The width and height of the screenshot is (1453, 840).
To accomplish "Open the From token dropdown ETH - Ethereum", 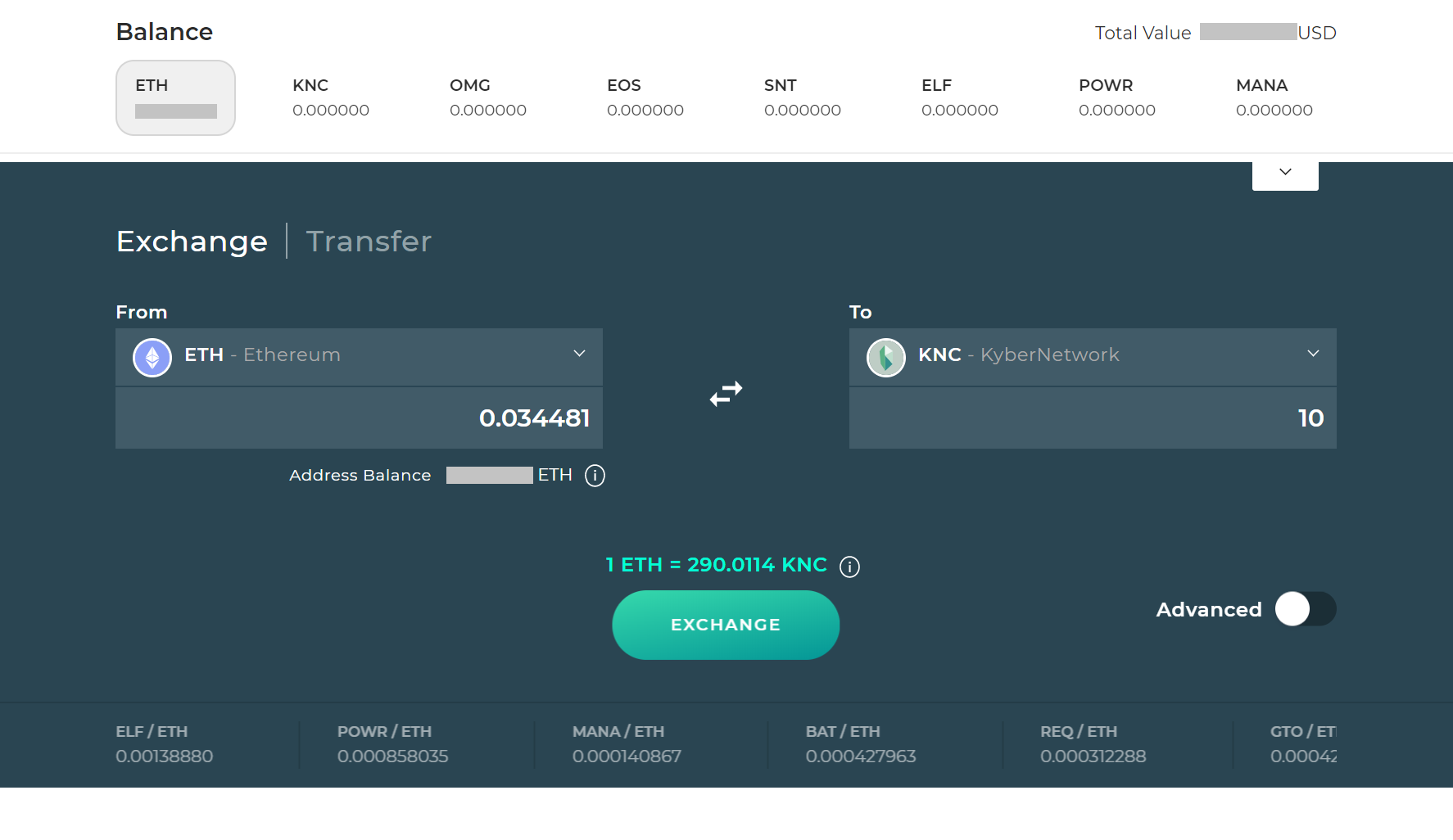I will click(359, 357).
